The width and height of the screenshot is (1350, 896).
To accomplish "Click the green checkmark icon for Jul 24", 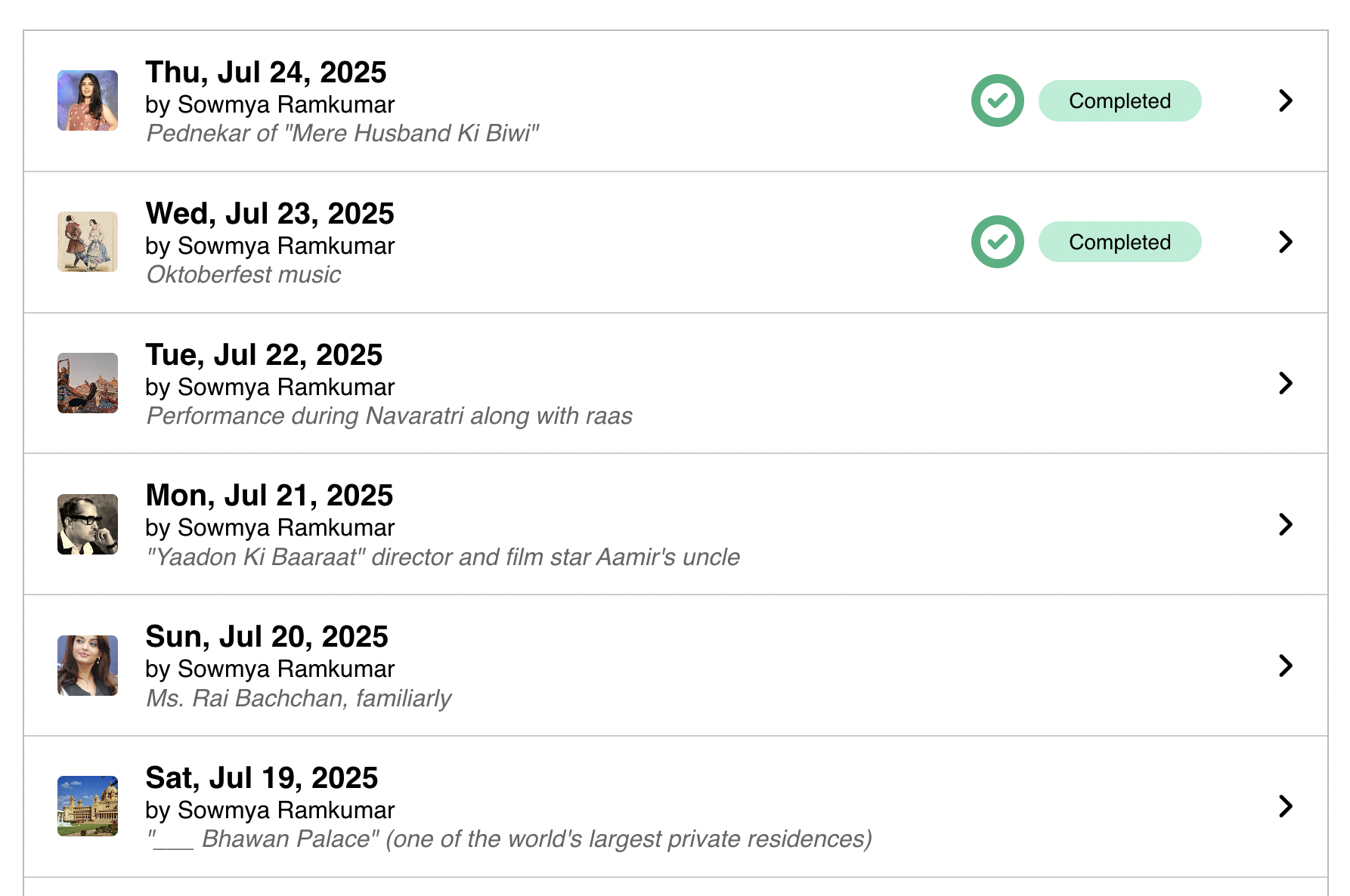I will 997,100.
